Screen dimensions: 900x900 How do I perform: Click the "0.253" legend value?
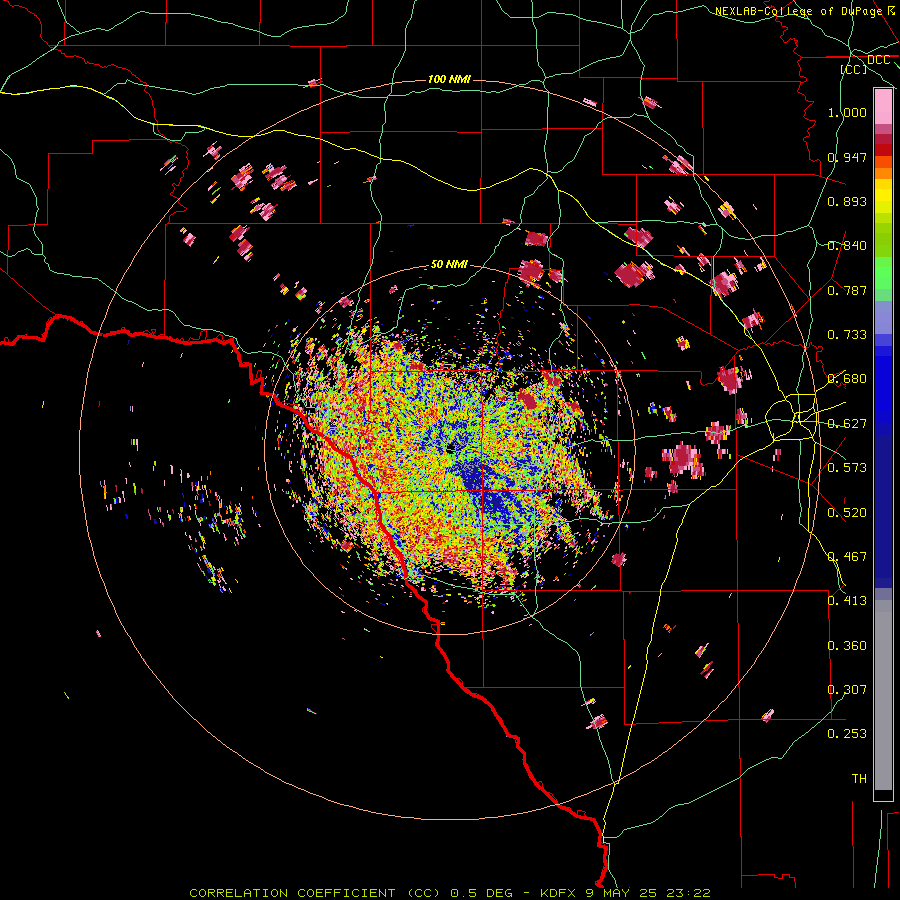[847, 734]
